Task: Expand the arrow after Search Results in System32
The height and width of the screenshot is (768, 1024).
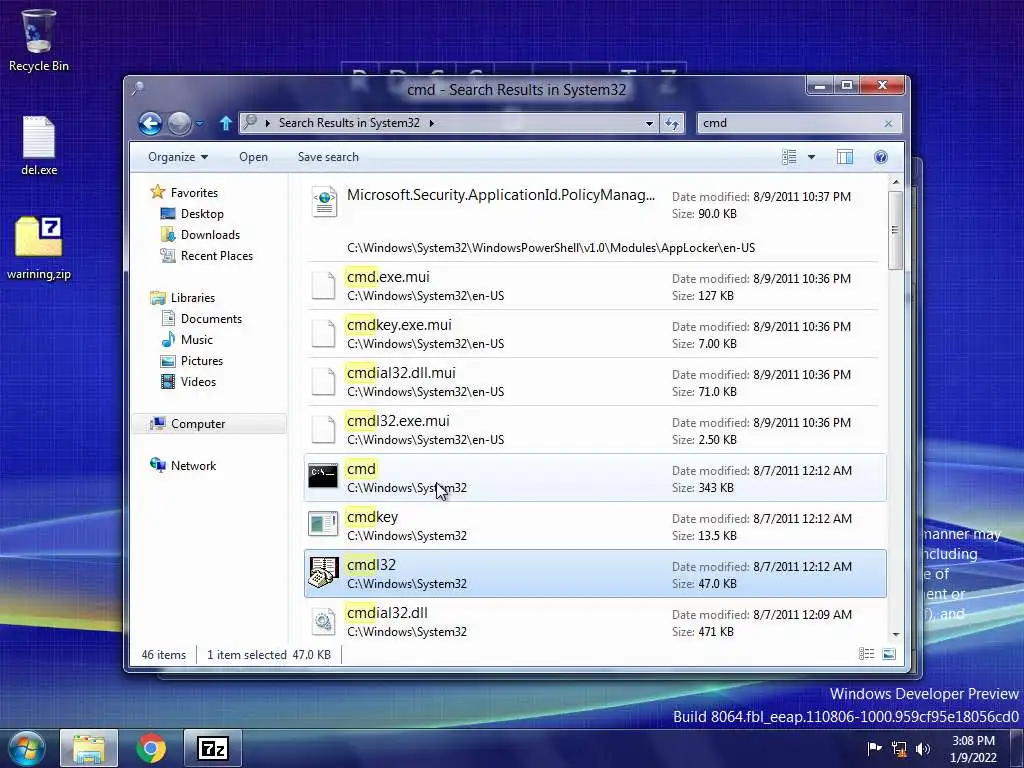Action: pos(432,123)
